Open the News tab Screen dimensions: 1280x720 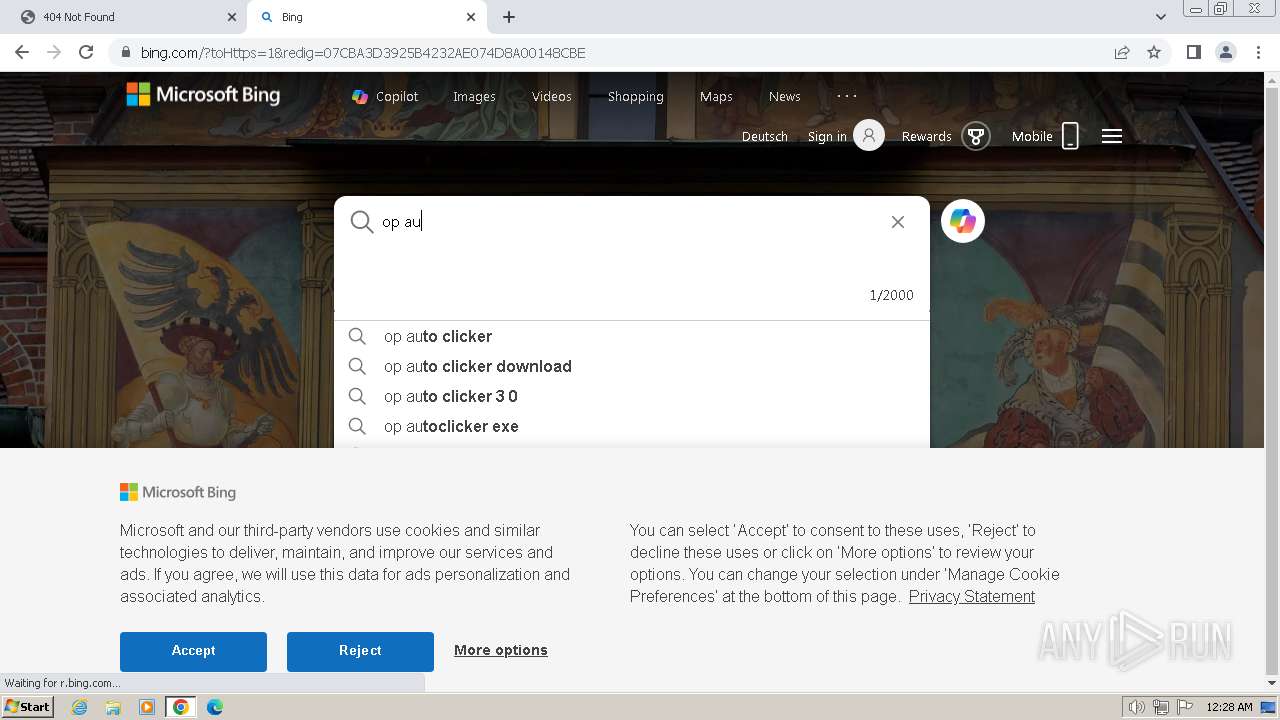(x=785, y=96)
